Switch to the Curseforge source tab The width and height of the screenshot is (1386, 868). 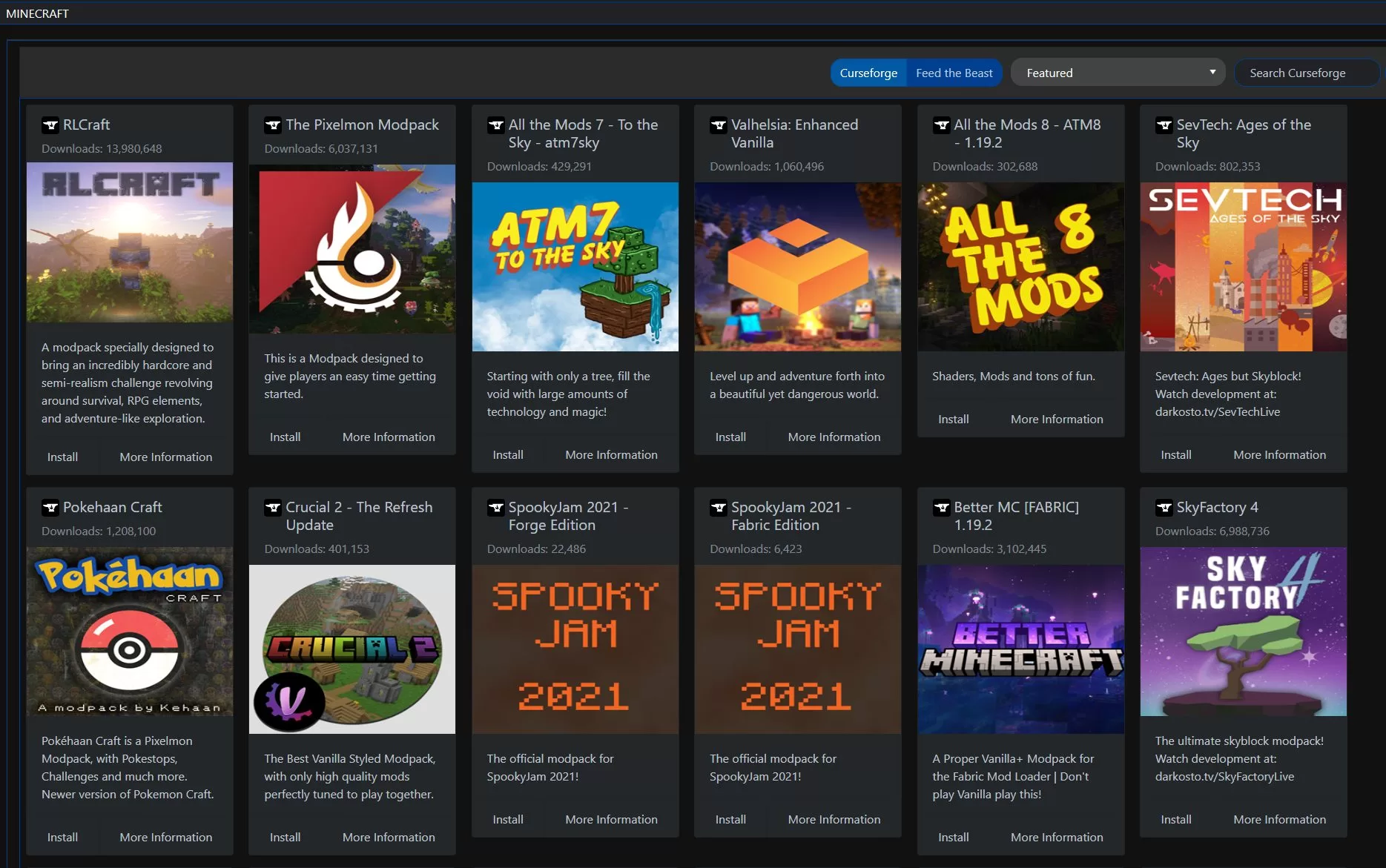868,73
